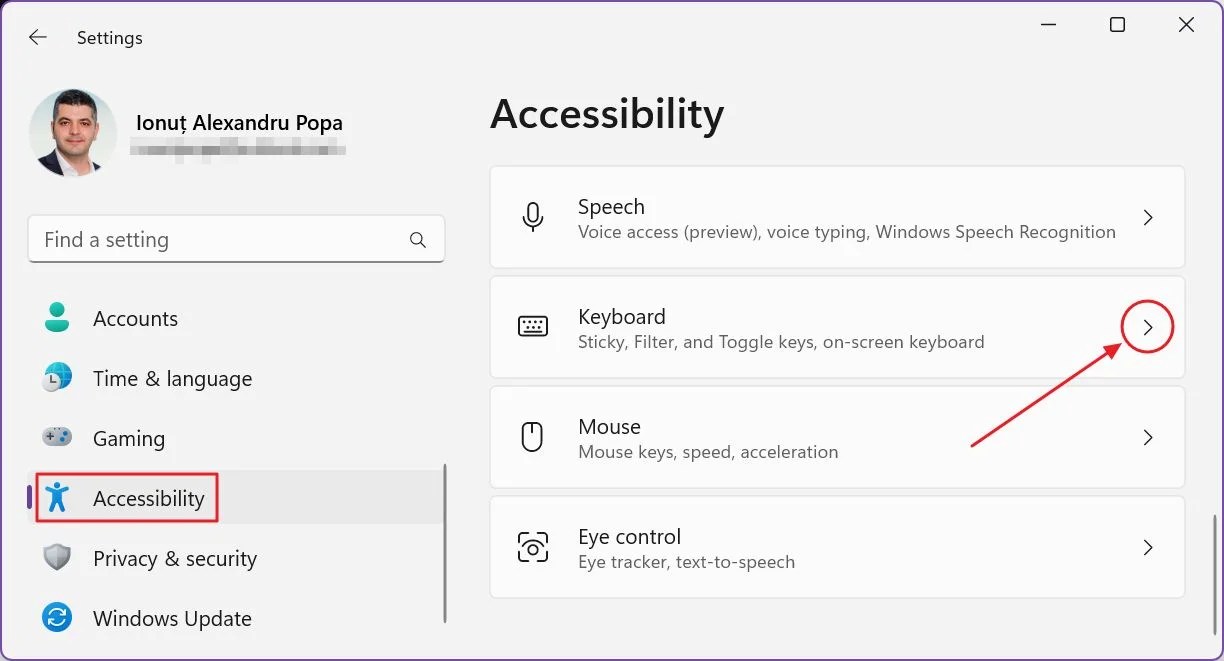Click the Eye control camera icon
1224x661 pixels.
[x=533, y=547]
